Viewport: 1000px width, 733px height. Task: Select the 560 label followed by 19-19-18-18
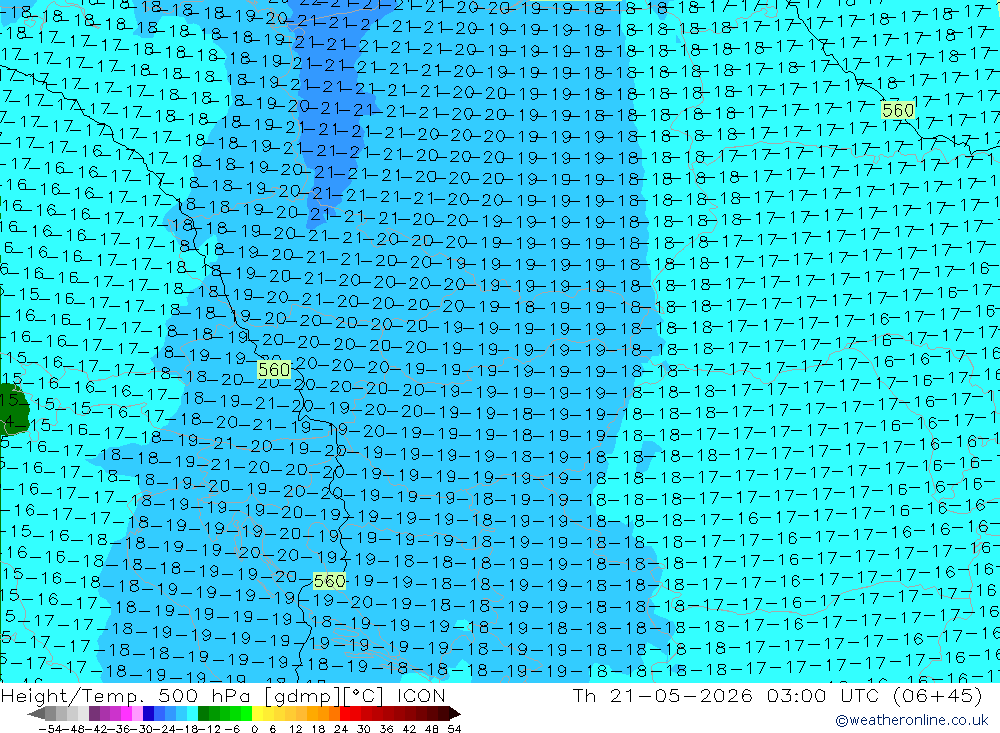[x=330, y=581]
